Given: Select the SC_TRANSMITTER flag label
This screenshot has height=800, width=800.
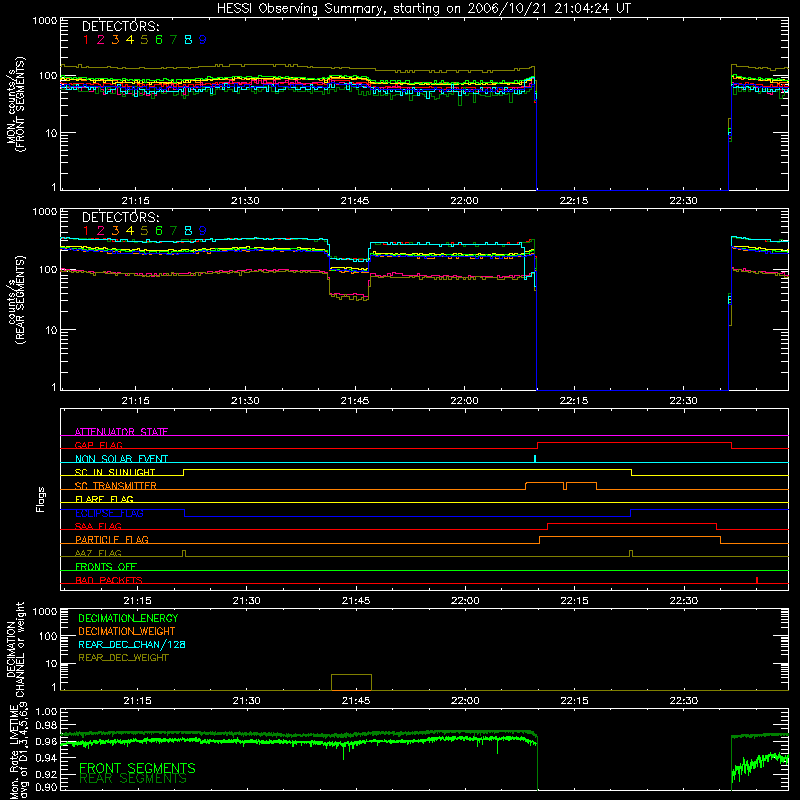Looking at the screenshot, I should tap(115, 486).
